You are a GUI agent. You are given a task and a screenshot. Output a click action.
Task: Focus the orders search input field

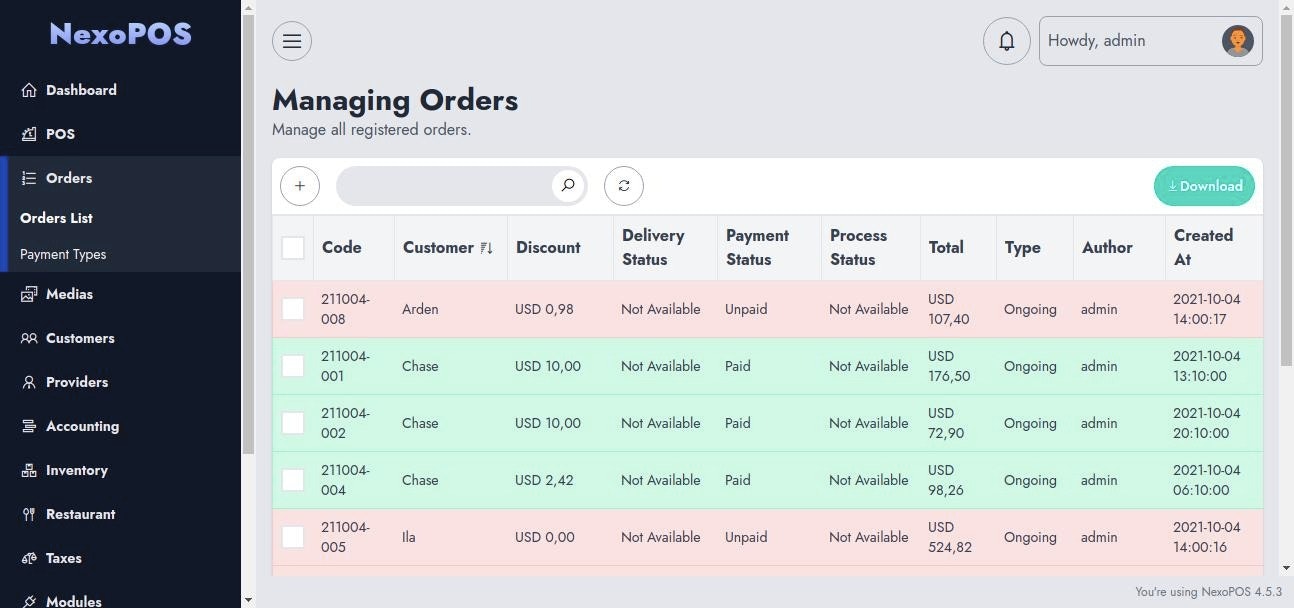click(445, 186)
